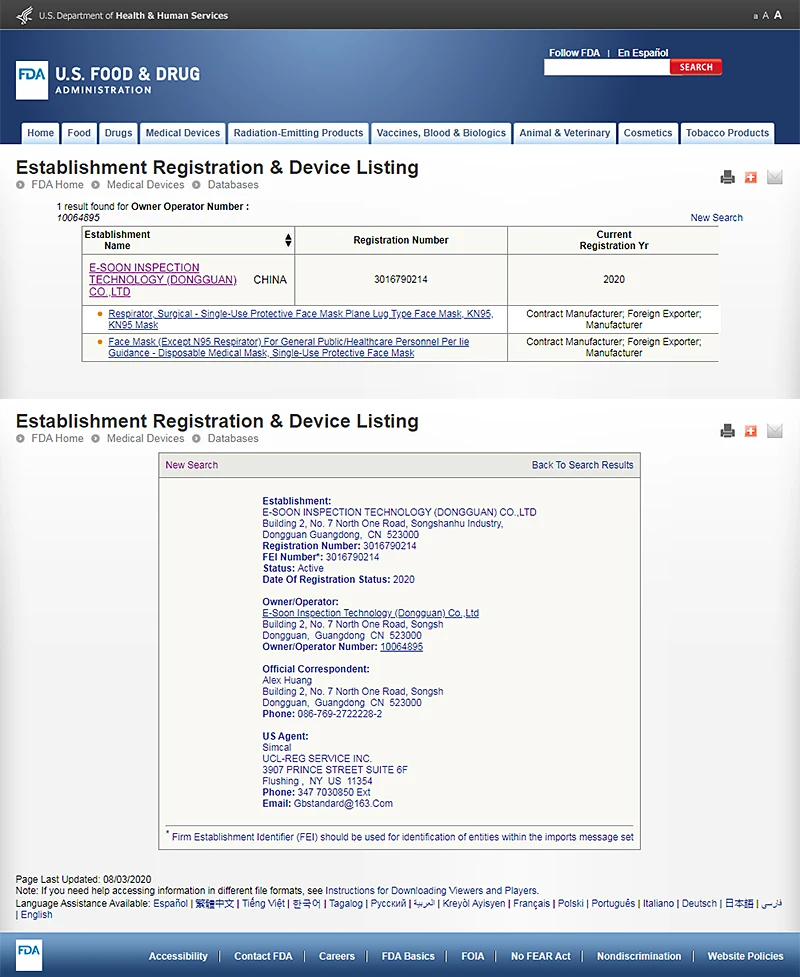Click New Search above results table
Image resolution: width=800 pixels, height=977 pixels.
click(717, 217)
